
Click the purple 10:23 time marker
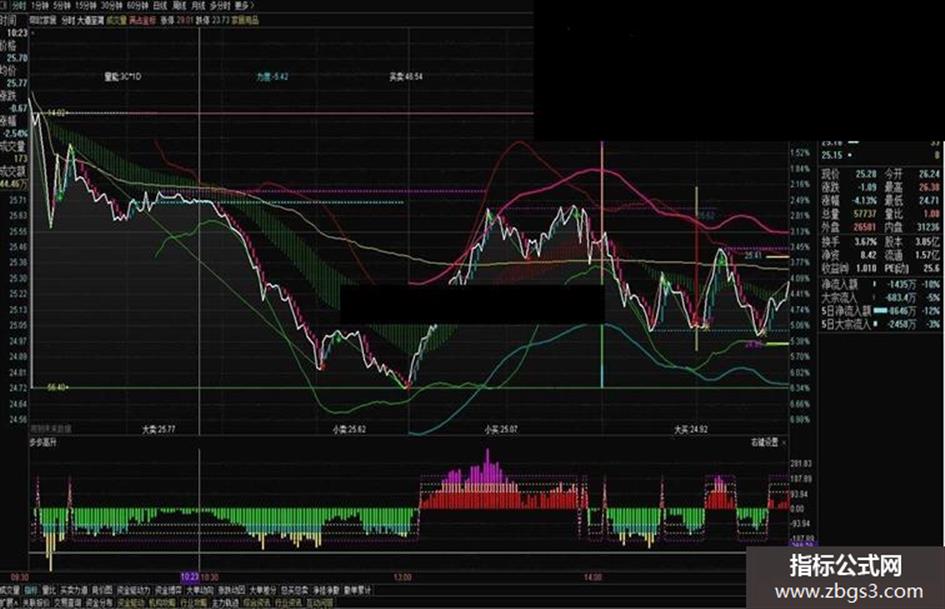(x=190, y=578)
